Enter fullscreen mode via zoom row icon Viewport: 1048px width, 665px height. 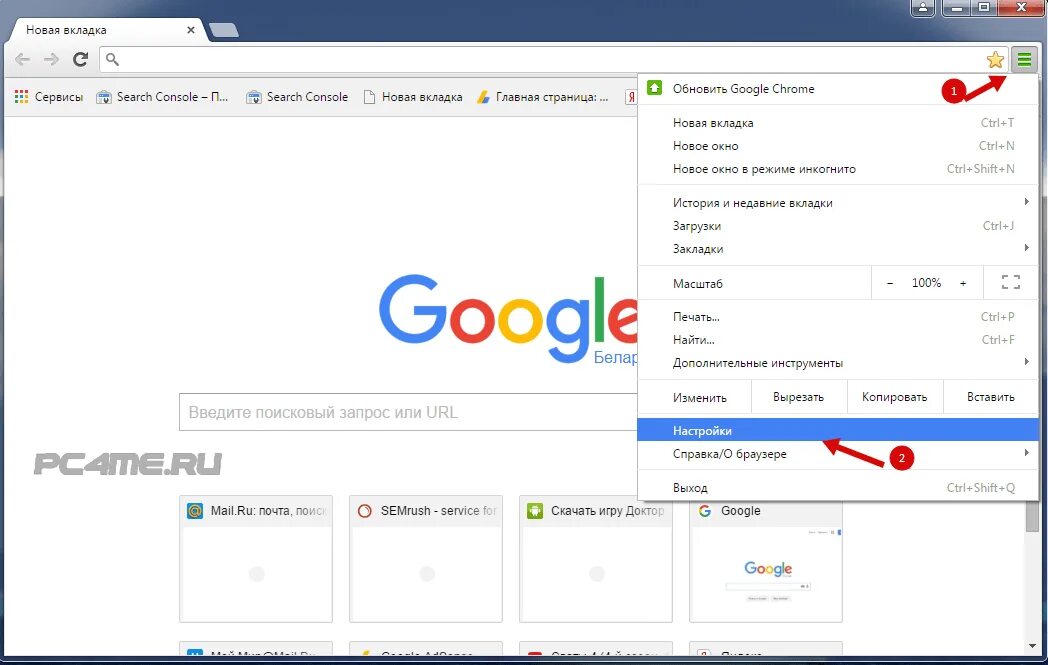pyautogui.click(x=1011, y=283)
